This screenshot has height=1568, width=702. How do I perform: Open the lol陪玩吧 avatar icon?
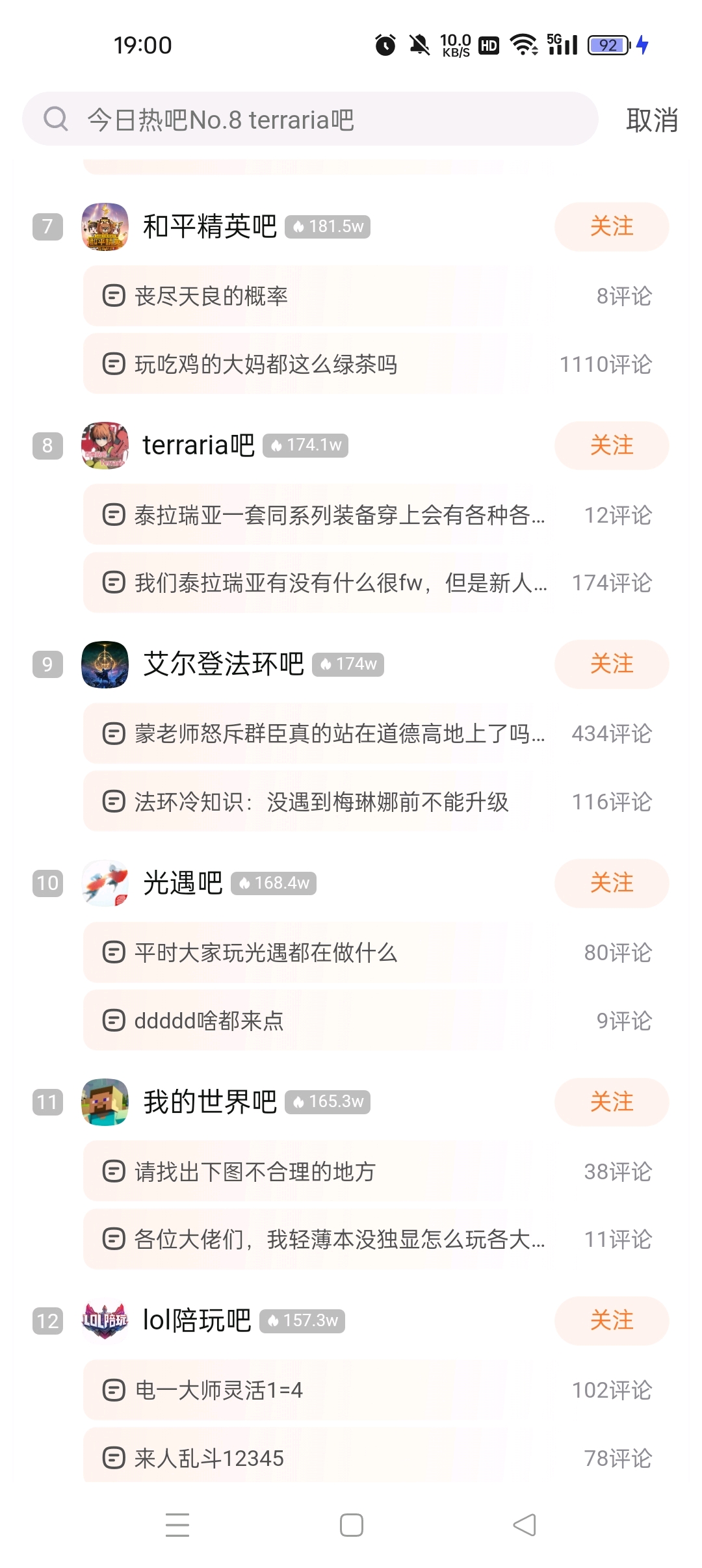(x=105, y=1321)
